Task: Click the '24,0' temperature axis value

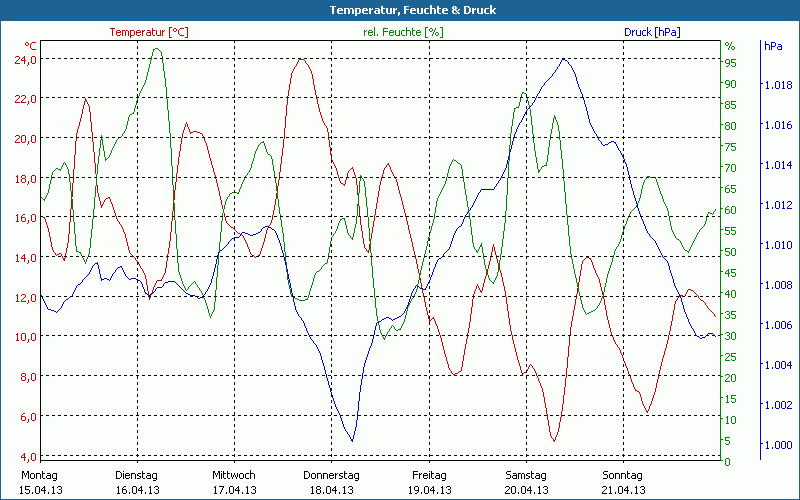Action: point(26,59)
